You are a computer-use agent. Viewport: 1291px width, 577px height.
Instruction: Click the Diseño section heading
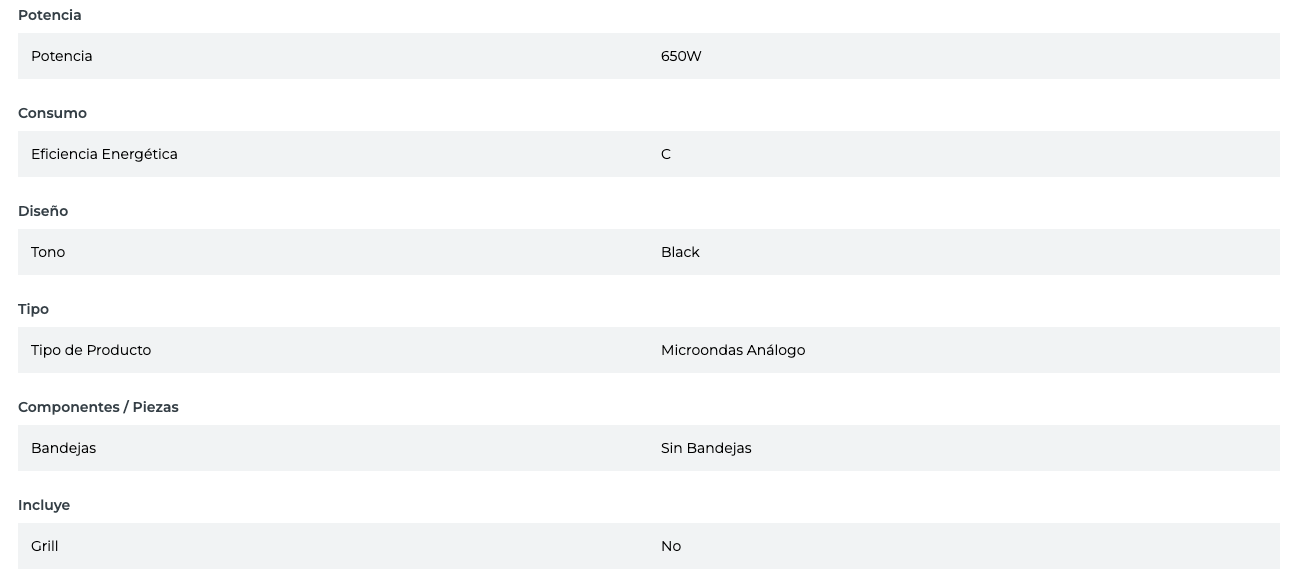tap(43, 211)
